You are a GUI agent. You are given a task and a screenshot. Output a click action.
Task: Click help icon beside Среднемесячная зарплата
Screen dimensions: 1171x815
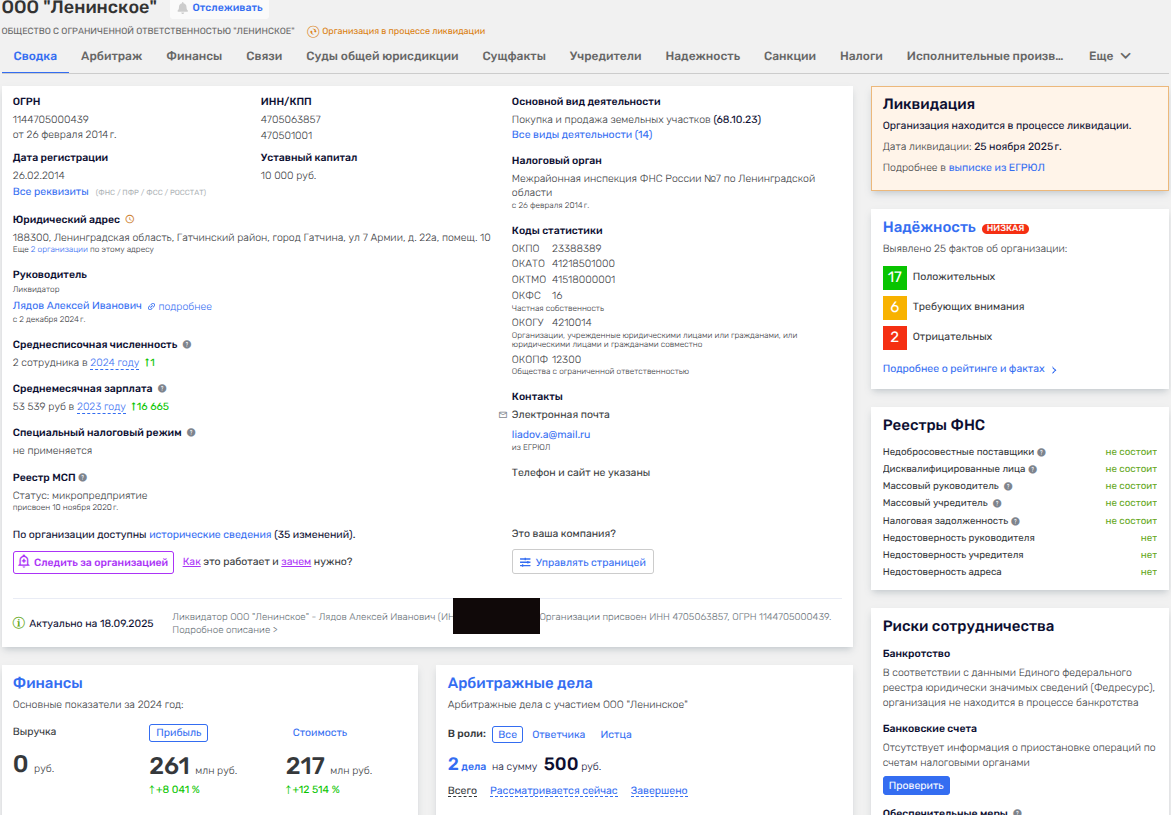162,389
